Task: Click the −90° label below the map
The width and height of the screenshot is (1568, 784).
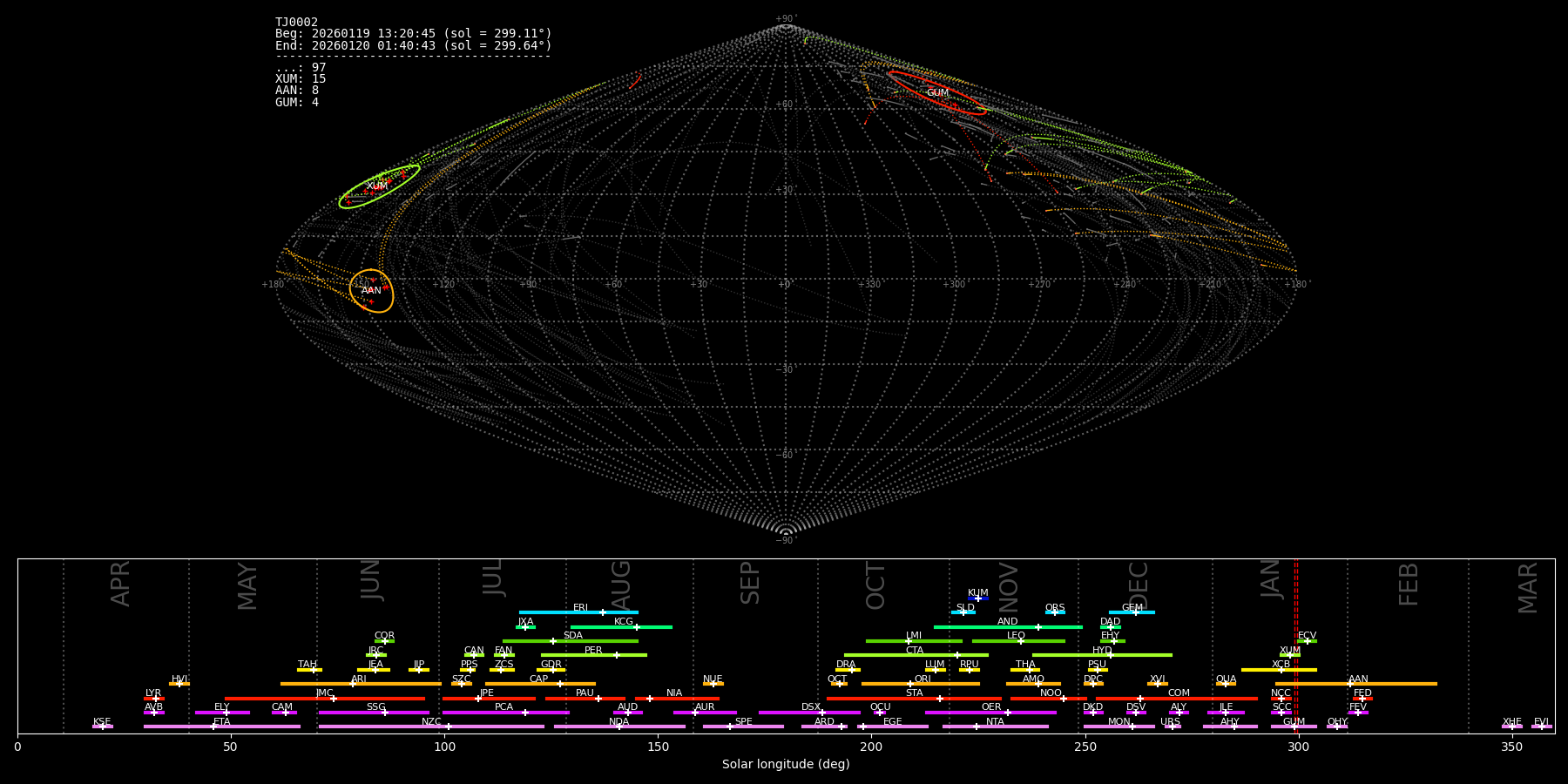Action: pyautogui.click(x=786, y=540)
